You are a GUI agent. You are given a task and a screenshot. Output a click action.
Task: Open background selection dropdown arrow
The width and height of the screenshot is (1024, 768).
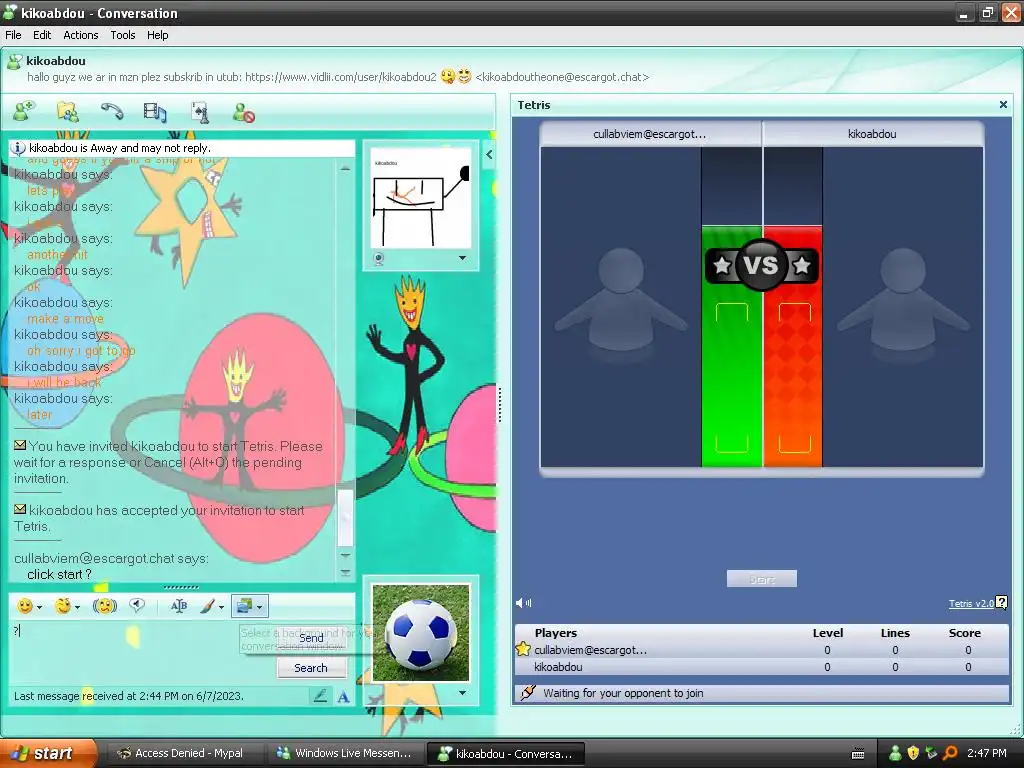[x=260, y=607]
